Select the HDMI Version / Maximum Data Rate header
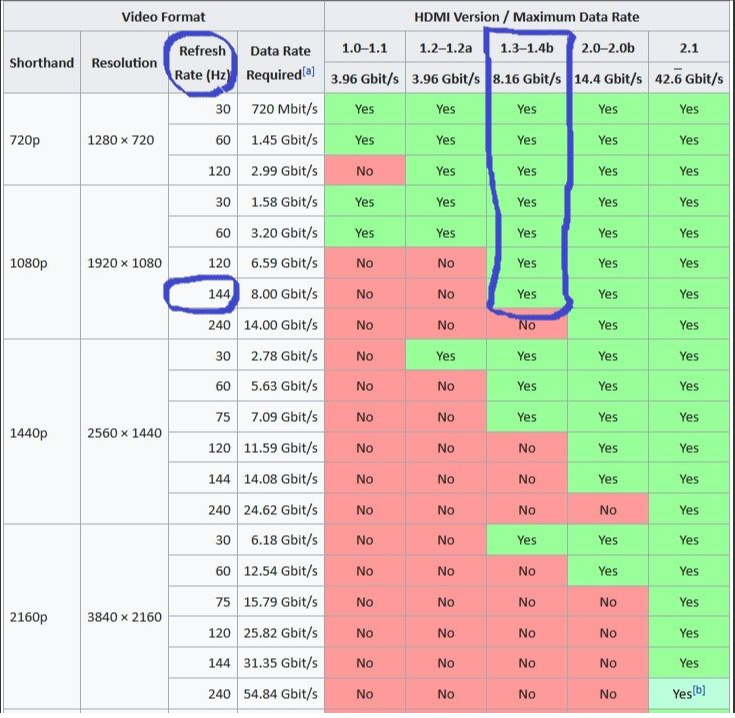This screenshot has width=735, height=718. (x=526, y=17)
